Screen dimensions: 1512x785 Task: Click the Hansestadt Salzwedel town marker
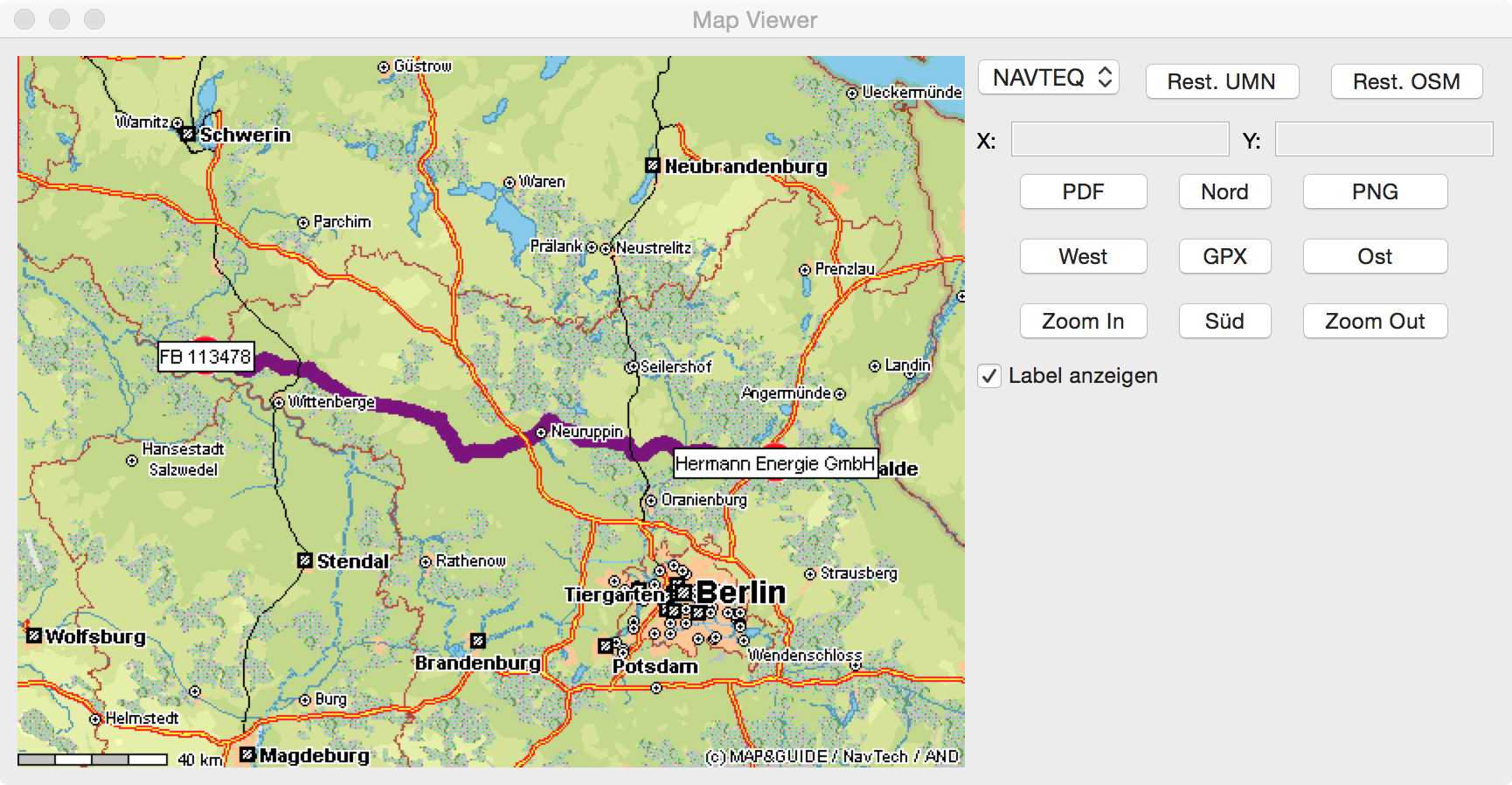pyautogui.click(x=132, y=461)
